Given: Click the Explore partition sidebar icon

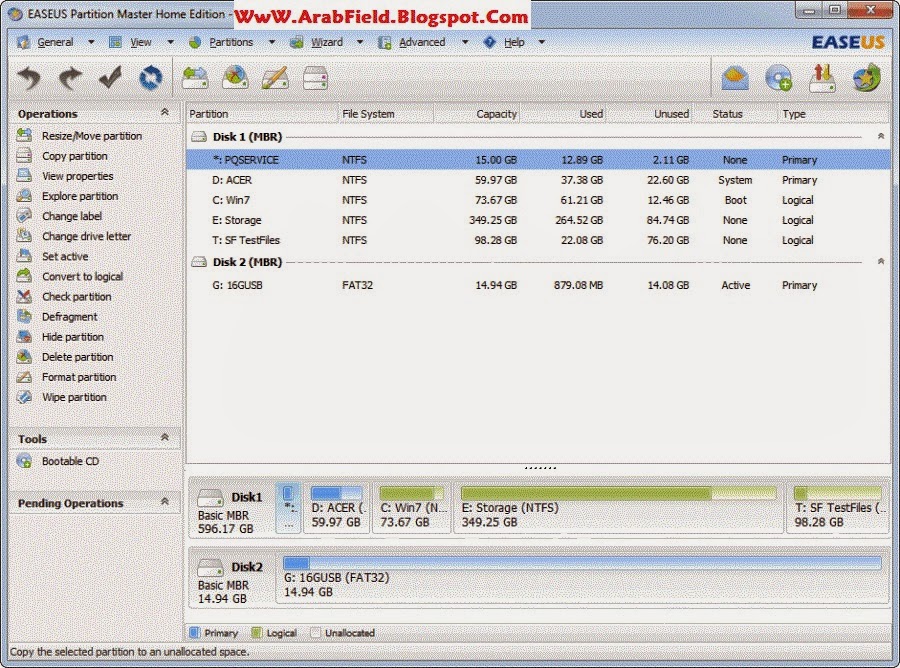Looking at the screenshot, I should 24,196.
